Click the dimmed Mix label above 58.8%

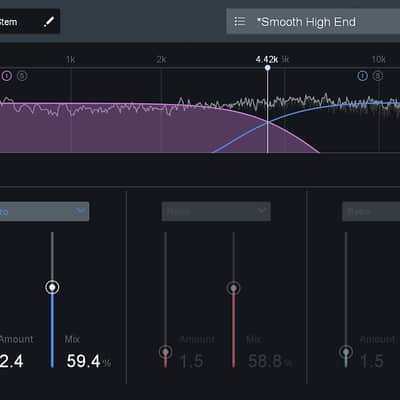point(253,339)
